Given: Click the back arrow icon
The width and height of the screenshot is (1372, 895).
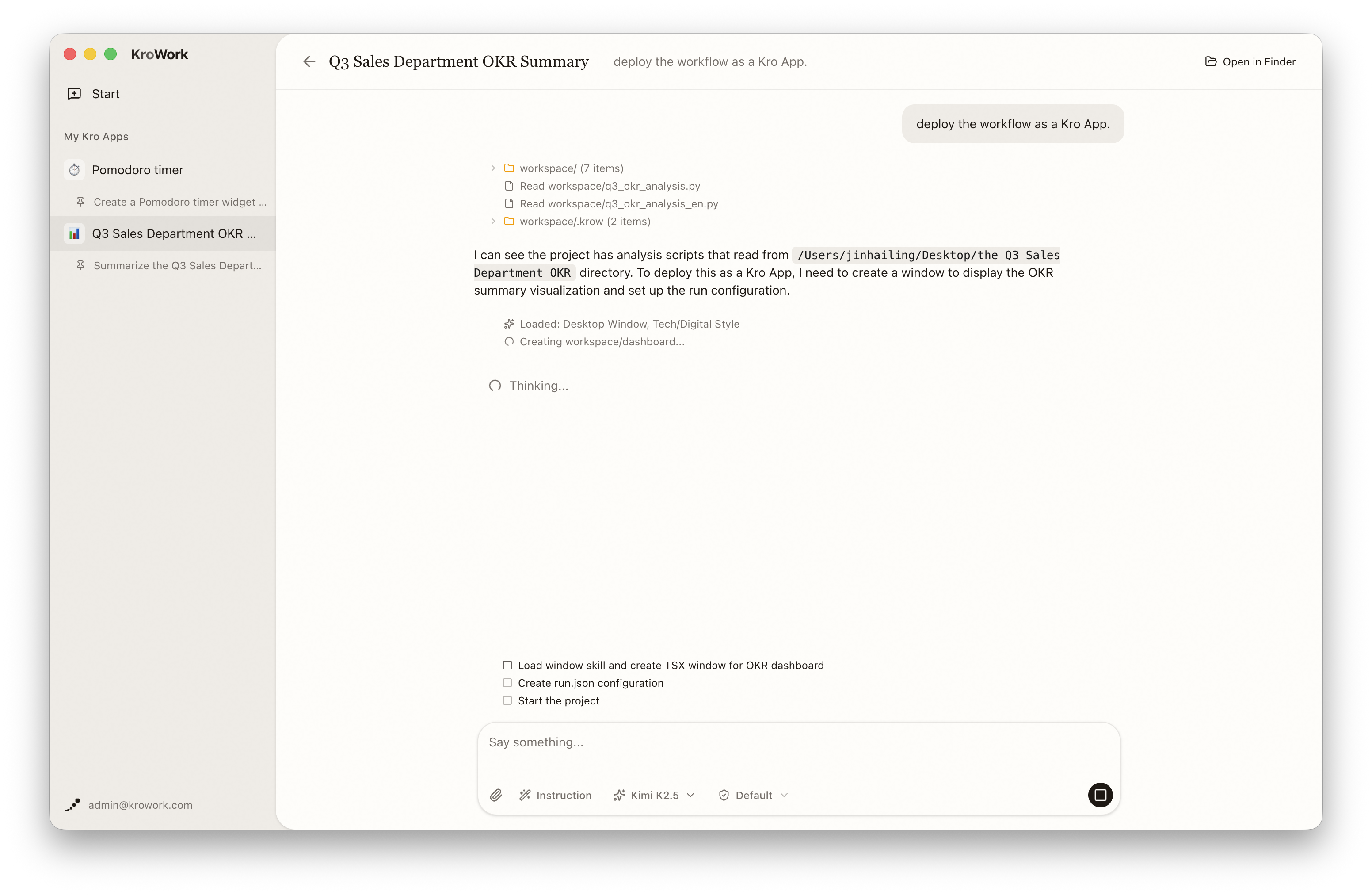Looking at the screenshot, I should point(309,62).
